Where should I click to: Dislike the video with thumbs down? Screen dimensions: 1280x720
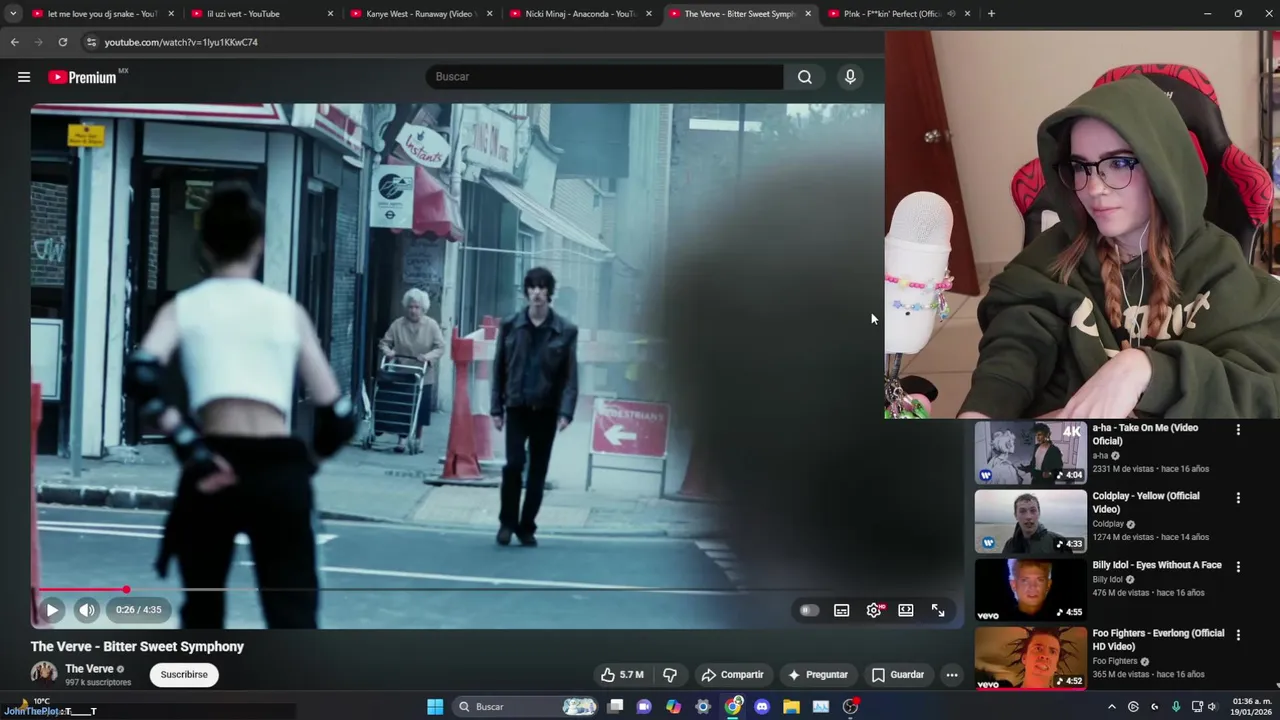click(x=670, y=675)
